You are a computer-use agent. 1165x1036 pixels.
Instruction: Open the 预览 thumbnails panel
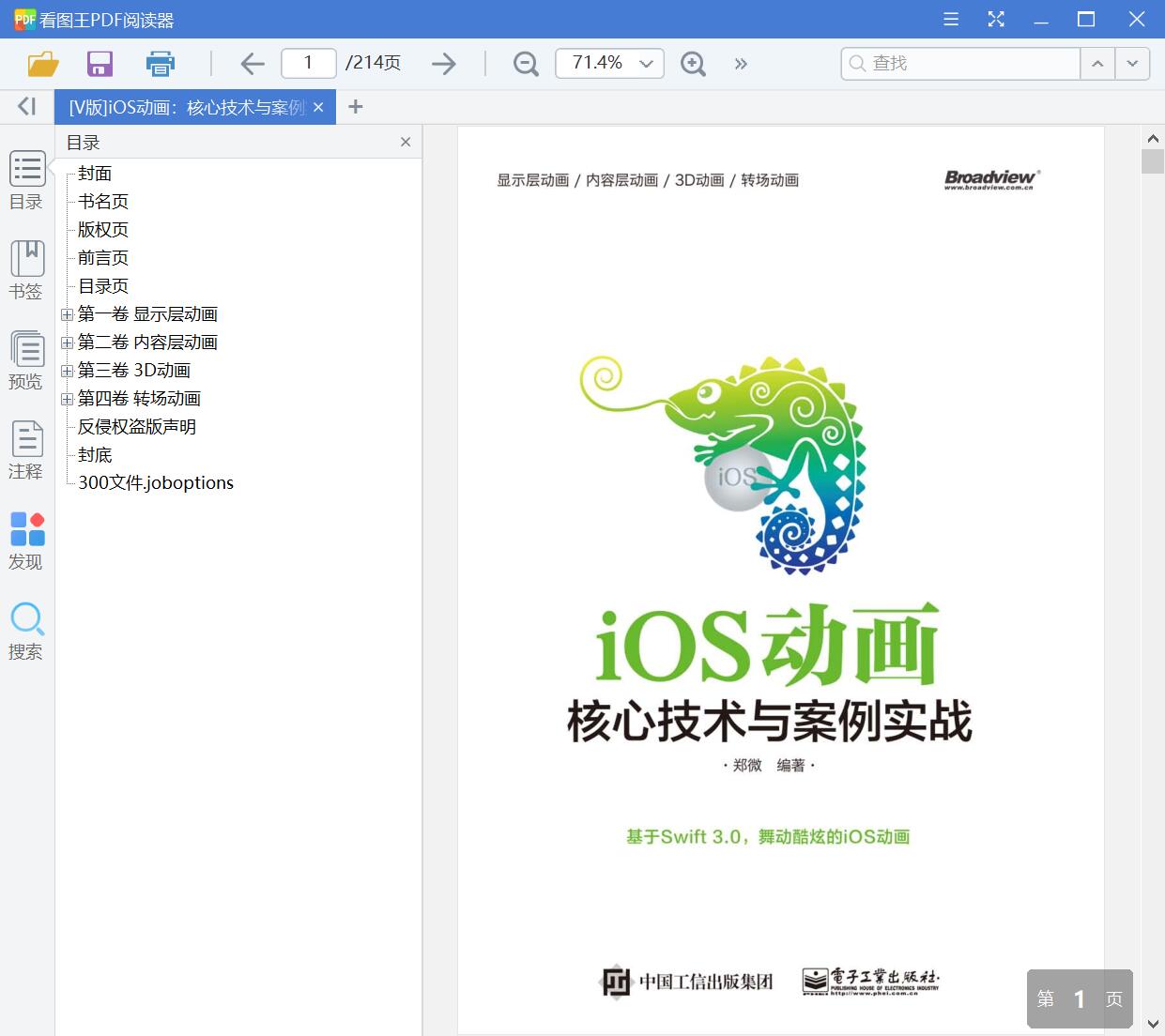(27, 360)
